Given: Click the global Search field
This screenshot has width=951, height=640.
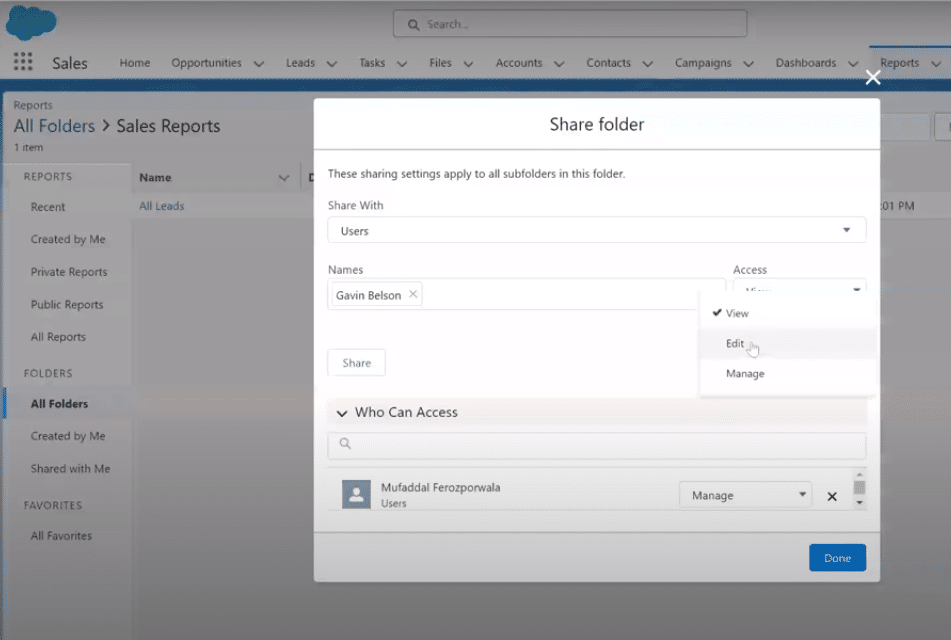Looking at the screenshot, I should point(570,24).
